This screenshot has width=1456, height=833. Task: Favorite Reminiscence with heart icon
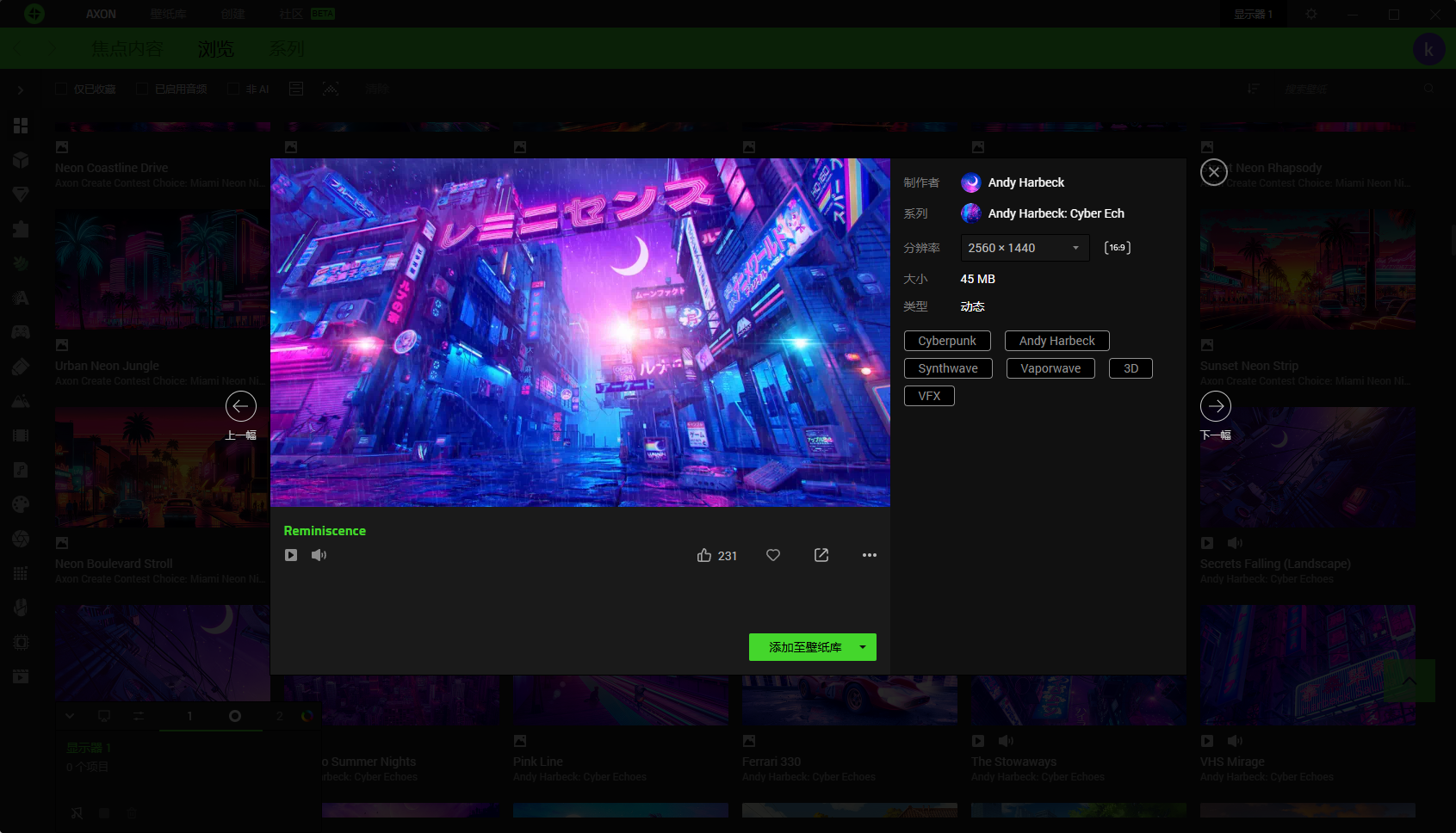[773, 555]
